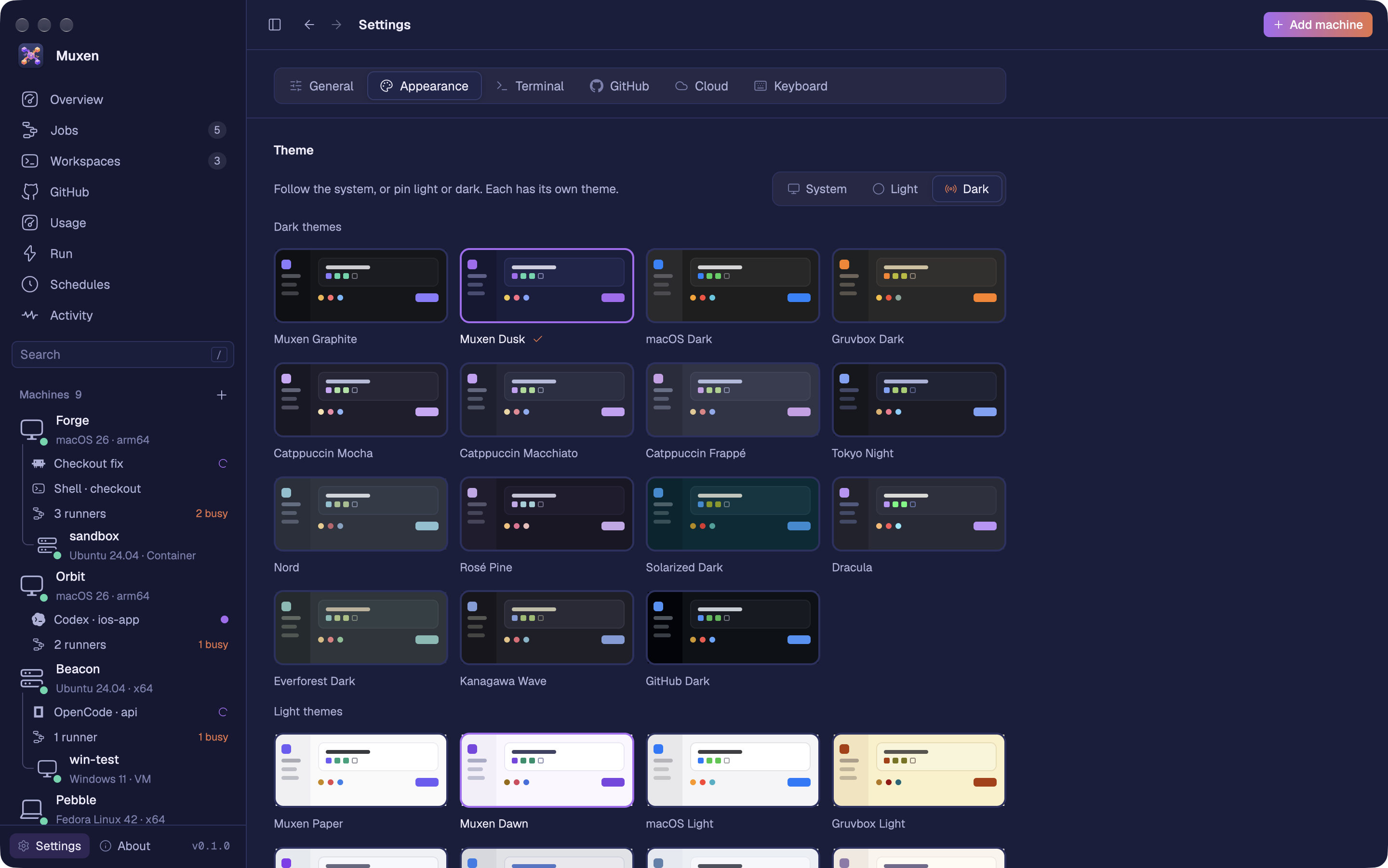Image resolution: width=1388 pixels, height=868 pixels.
Task: Select the Forge machine
Action: coord(123,430)
